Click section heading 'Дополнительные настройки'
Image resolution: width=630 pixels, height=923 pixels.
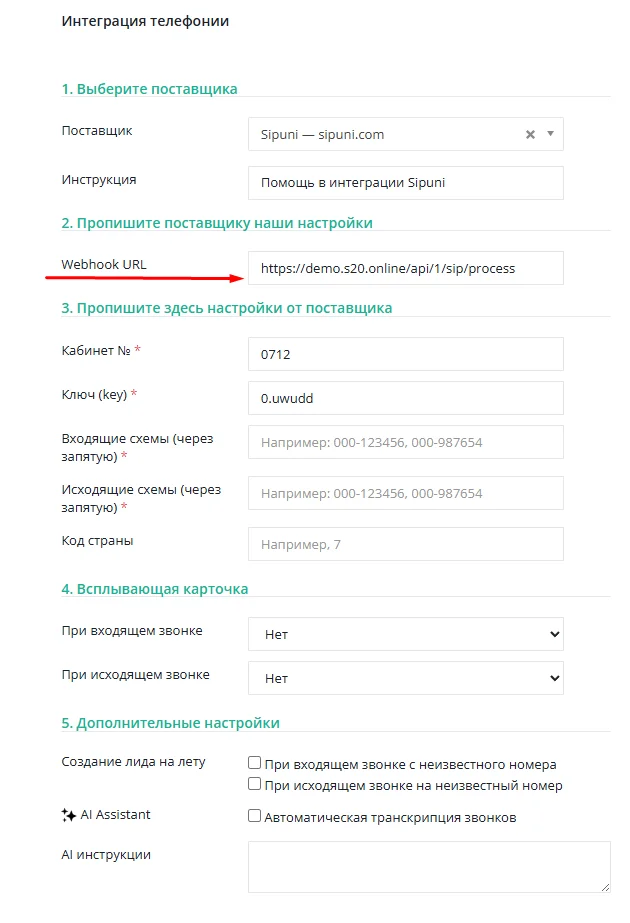click(x=171, y=723)
